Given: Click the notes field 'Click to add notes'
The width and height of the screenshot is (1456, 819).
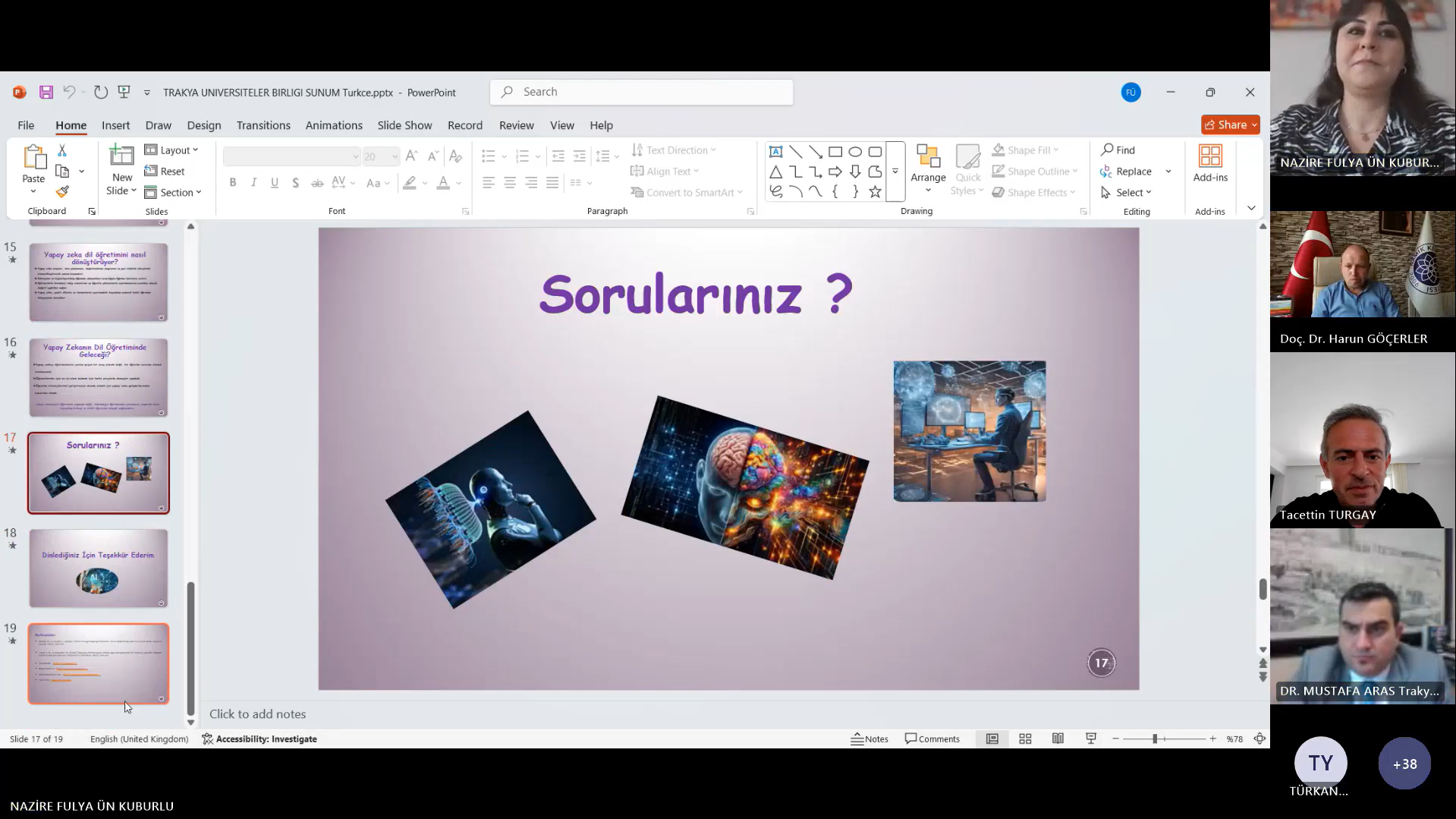Looking at the screenshot, I should 258,714.
